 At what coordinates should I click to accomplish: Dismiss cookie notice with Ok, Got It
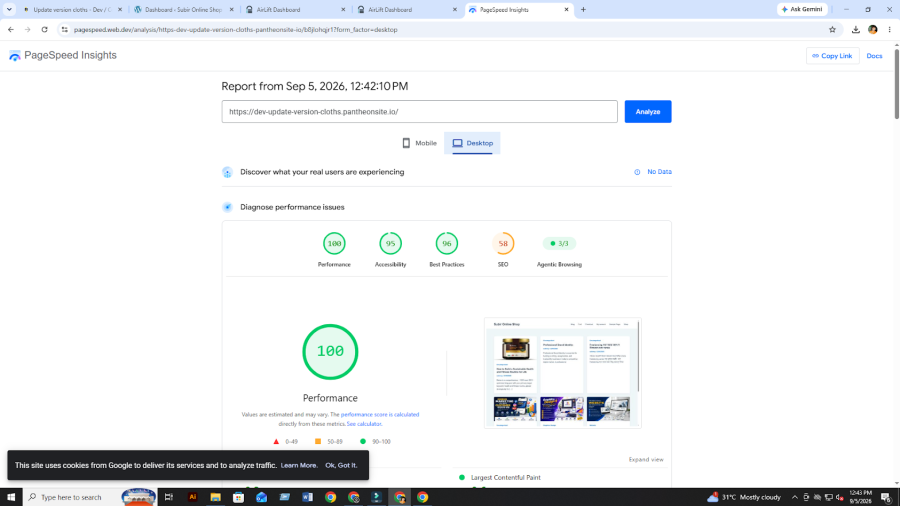click(x=341, y=465)
